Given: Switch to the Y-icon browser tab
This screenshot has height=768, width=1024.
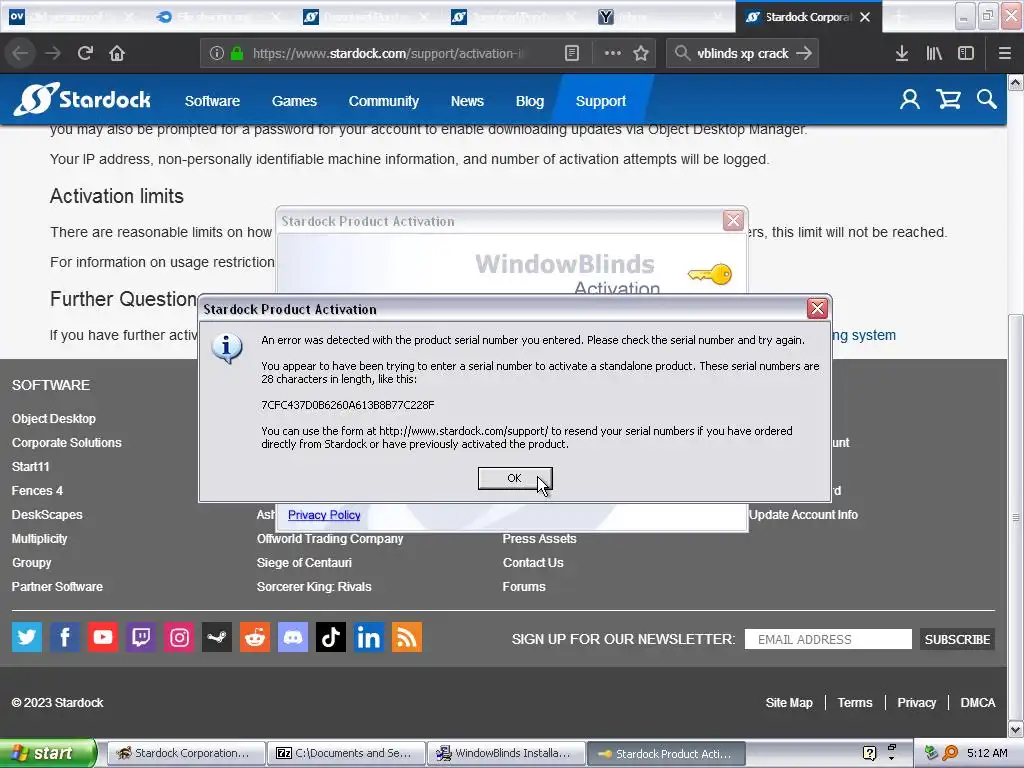Looking at the screenshot, I should tap(660, 17).
